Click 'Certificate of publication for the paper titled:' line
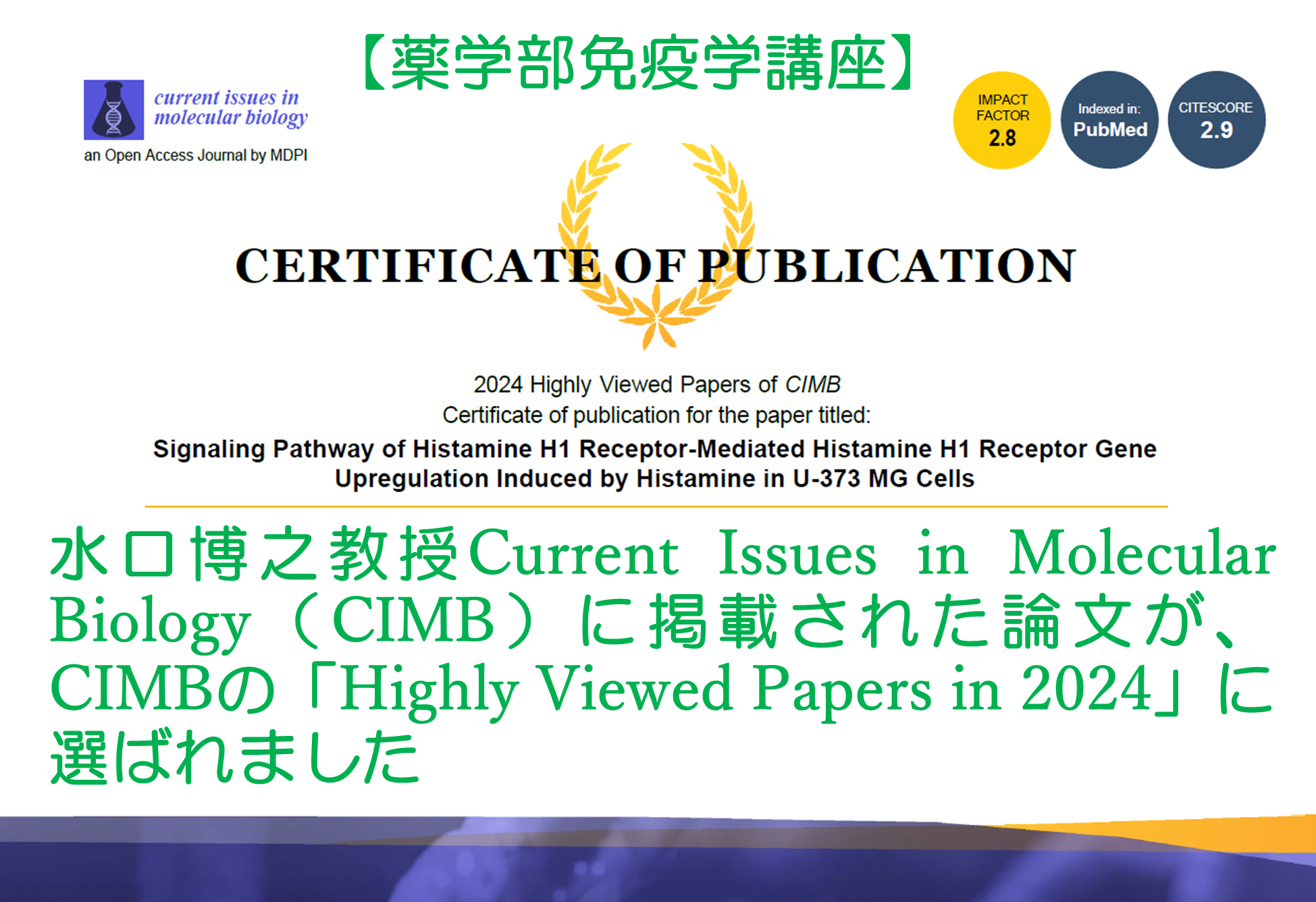The width and height of the screenshot is (1316, 902). point(656,415)
